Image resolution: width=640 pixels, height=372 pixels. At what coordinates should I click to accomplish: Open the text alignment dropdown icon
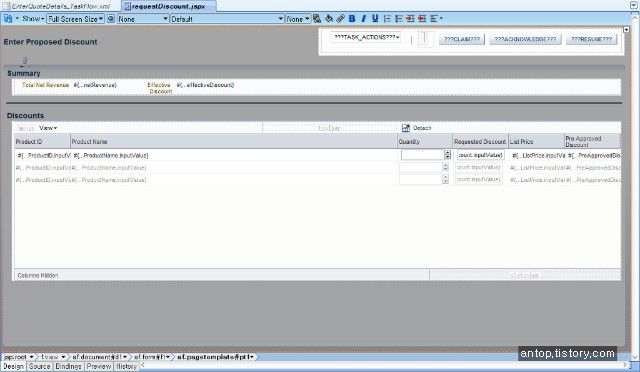436,18
